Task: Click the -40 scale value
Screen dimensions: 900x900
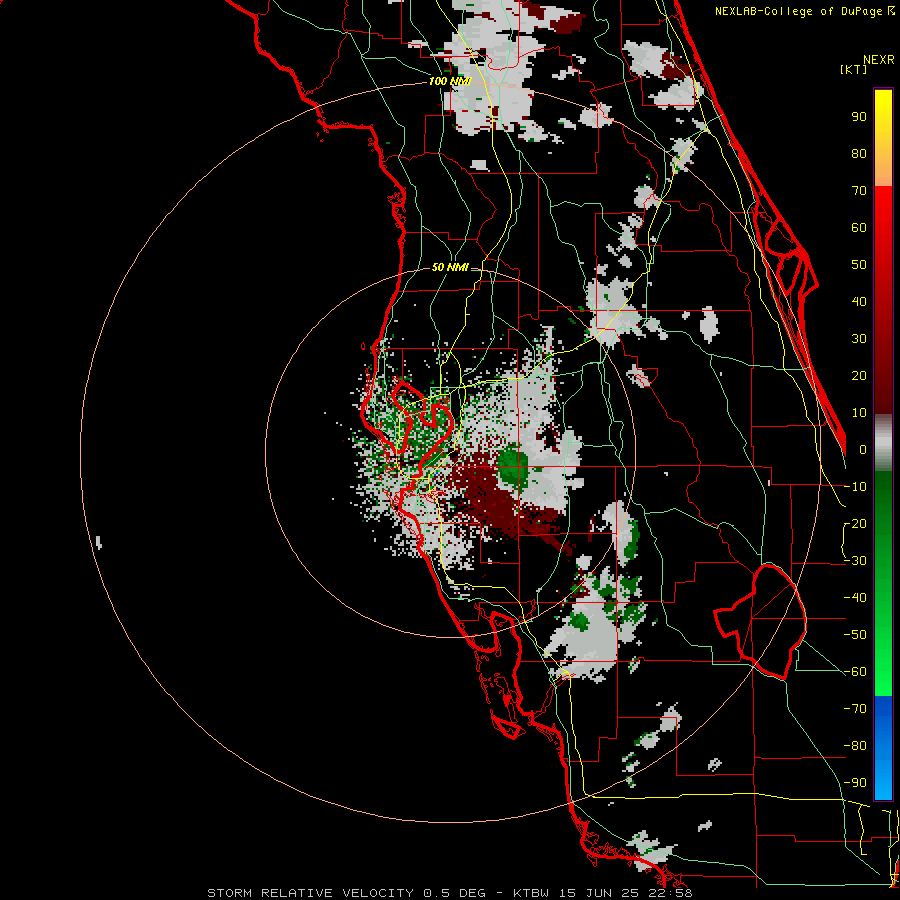Action: [855, 598]
